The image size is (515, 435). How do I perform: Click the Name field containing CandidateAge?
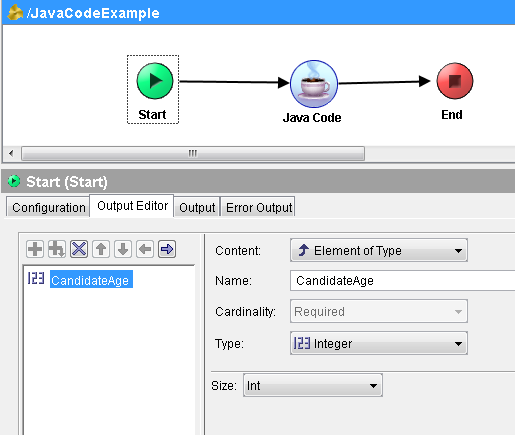pos(402,281)
